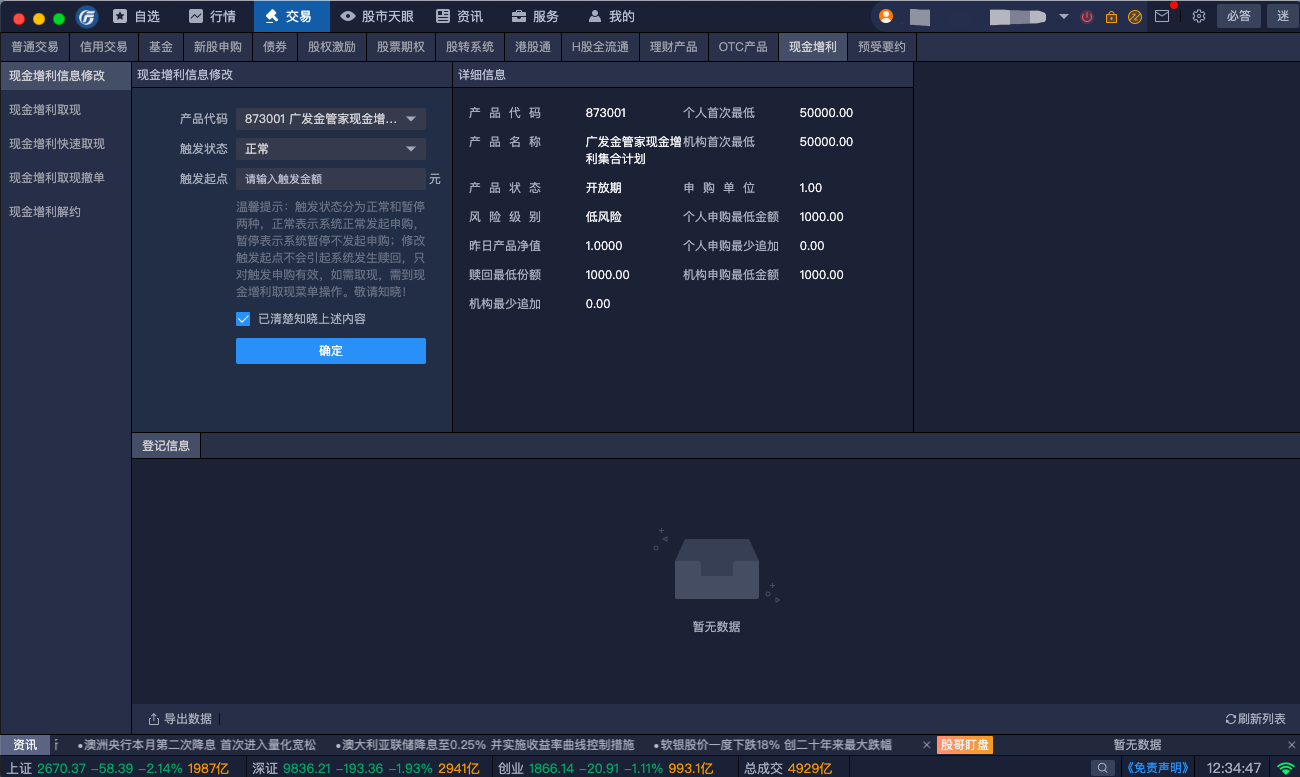1300x777 pixels.
Task: Select 现金增利取现撤单 in sidebar
Action: tap(65, 178)
